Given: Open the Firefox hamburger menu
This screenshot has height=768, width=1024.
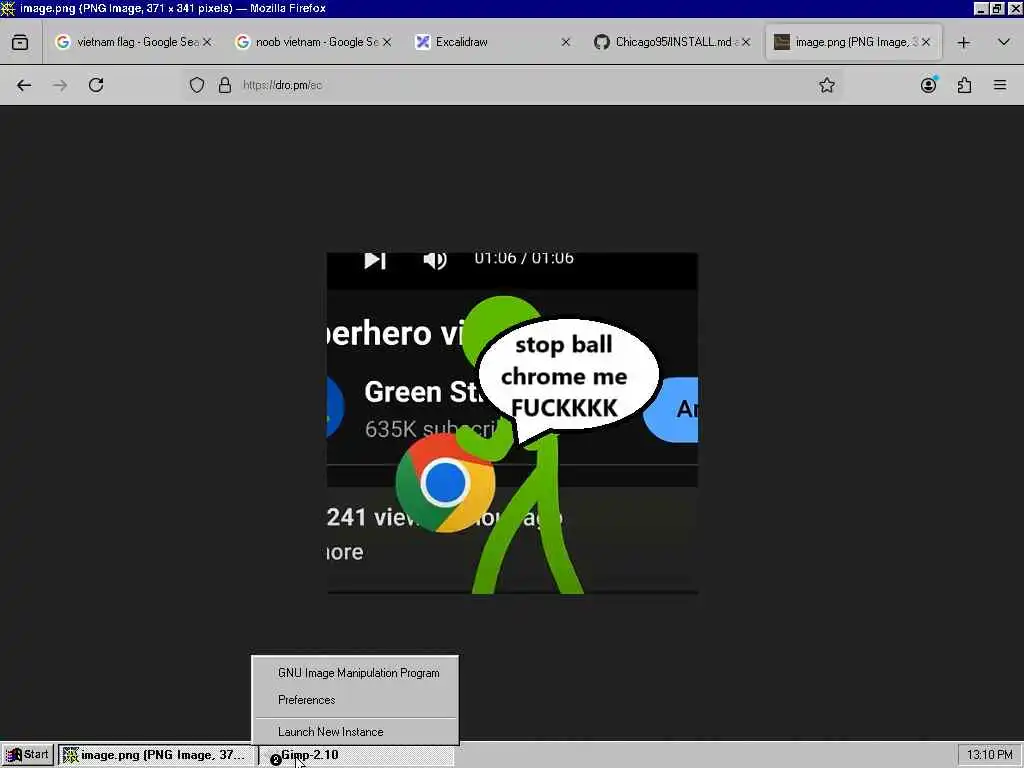Looking at the screenshot, I should (x=1000, y=85).
